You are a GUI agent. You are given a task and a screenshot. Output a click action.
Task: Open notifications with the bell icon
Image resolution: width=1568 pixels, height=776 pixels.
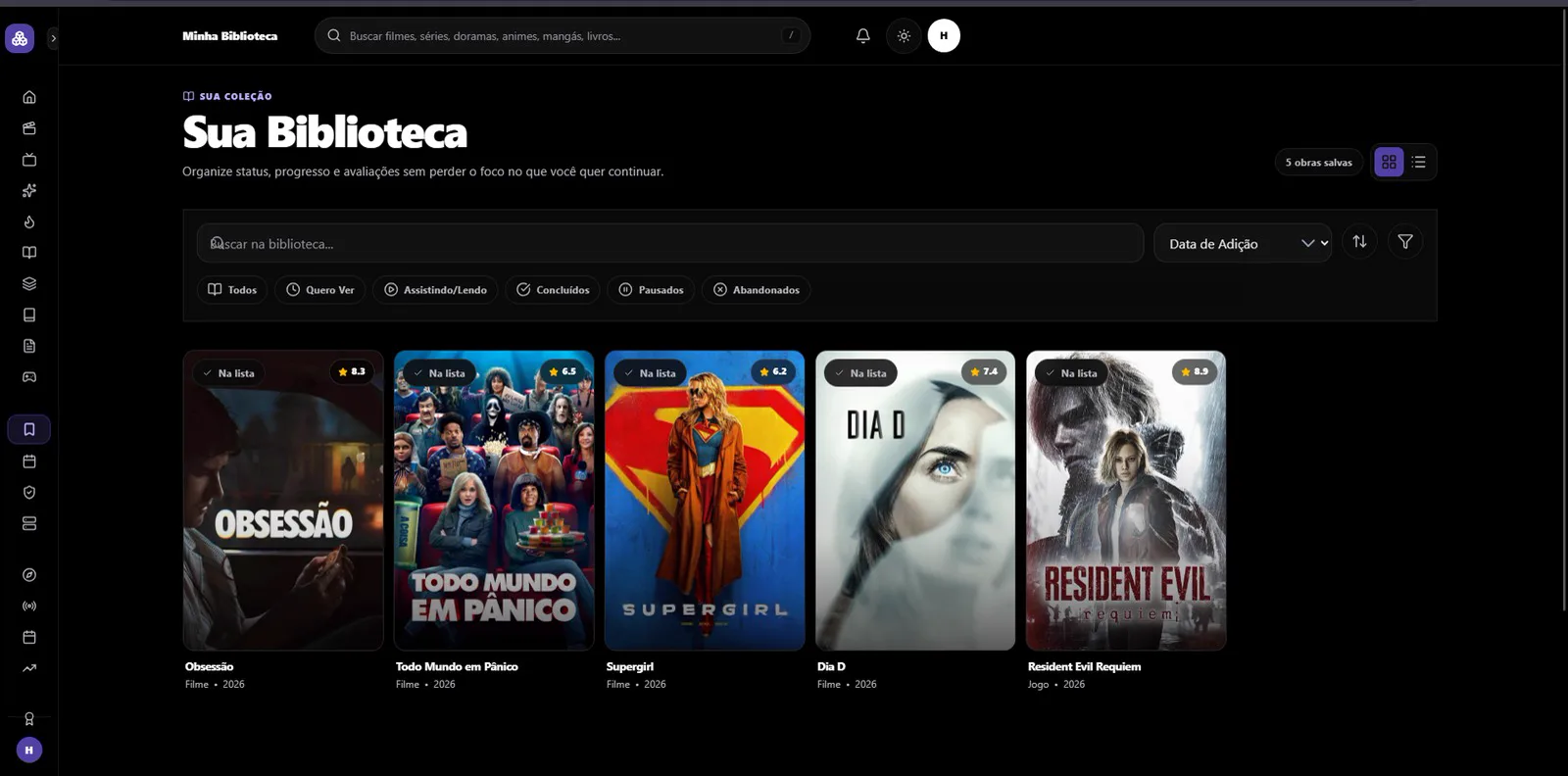tap(863, 36)
